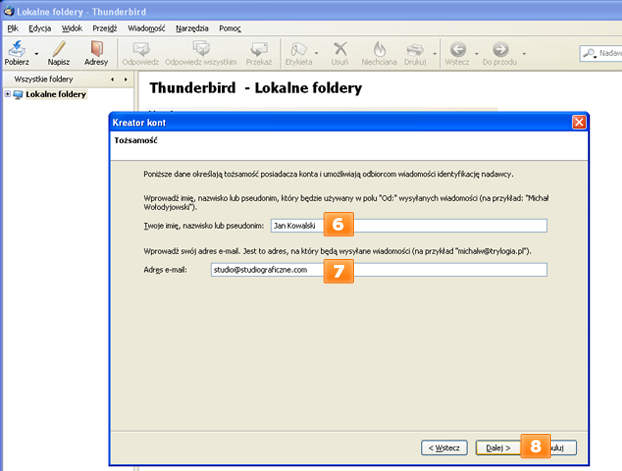
Task: Click the name field containing Jan Kowalski
Action: pyautogui.click(x=409, y=226)
